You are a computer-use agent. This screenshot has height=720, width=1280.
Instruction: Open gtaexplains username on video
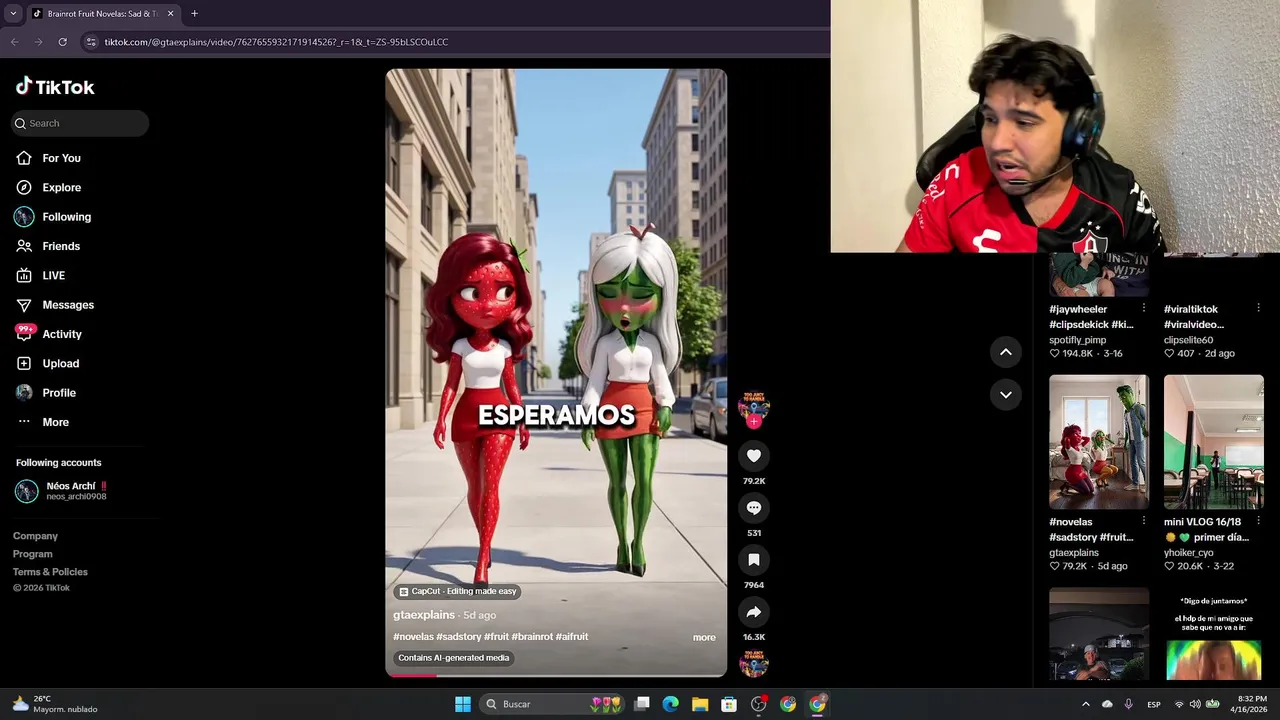[424, 615]
